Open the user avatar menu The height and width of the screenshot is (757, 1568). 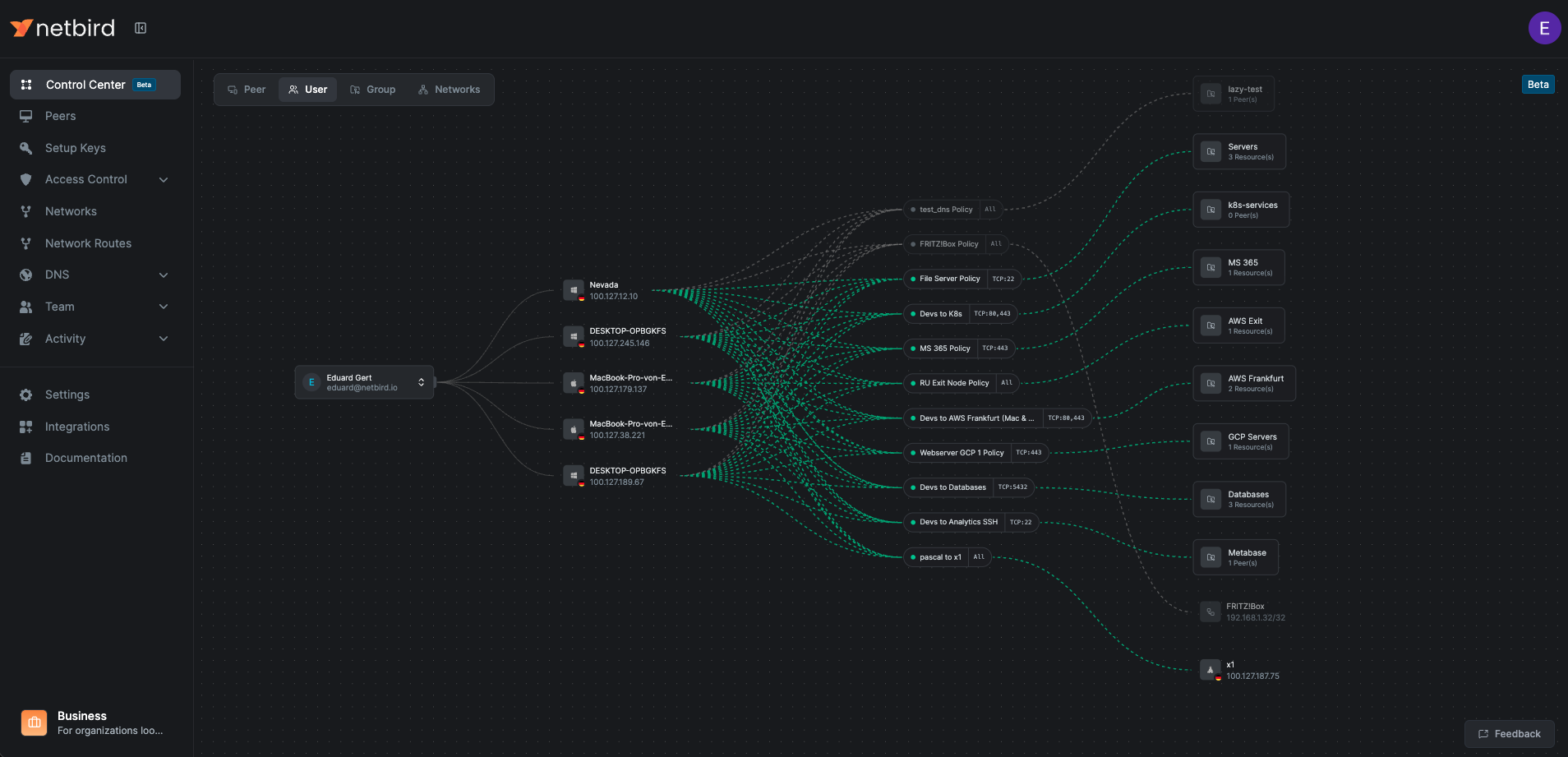(x=1544, y=27)
